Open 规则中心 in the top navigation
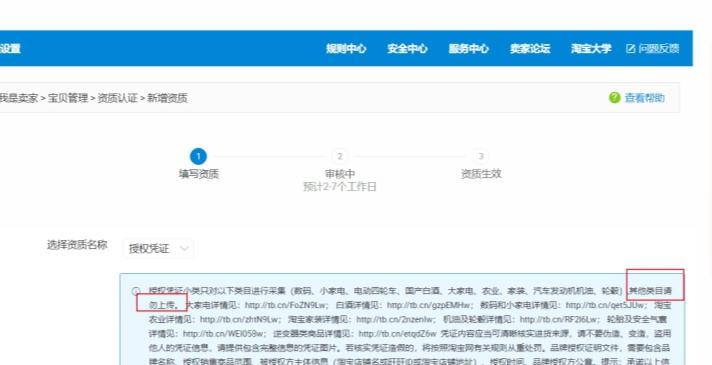The image size is (712, 365). 346,49
